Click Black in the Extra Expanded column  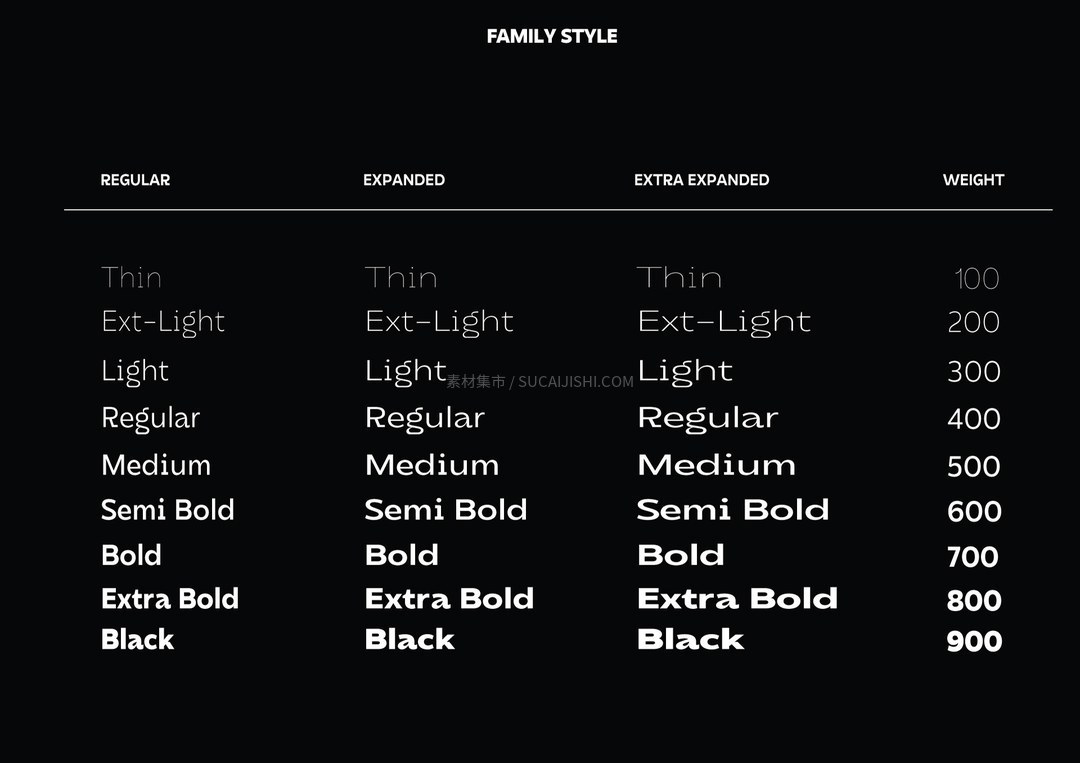691,639
